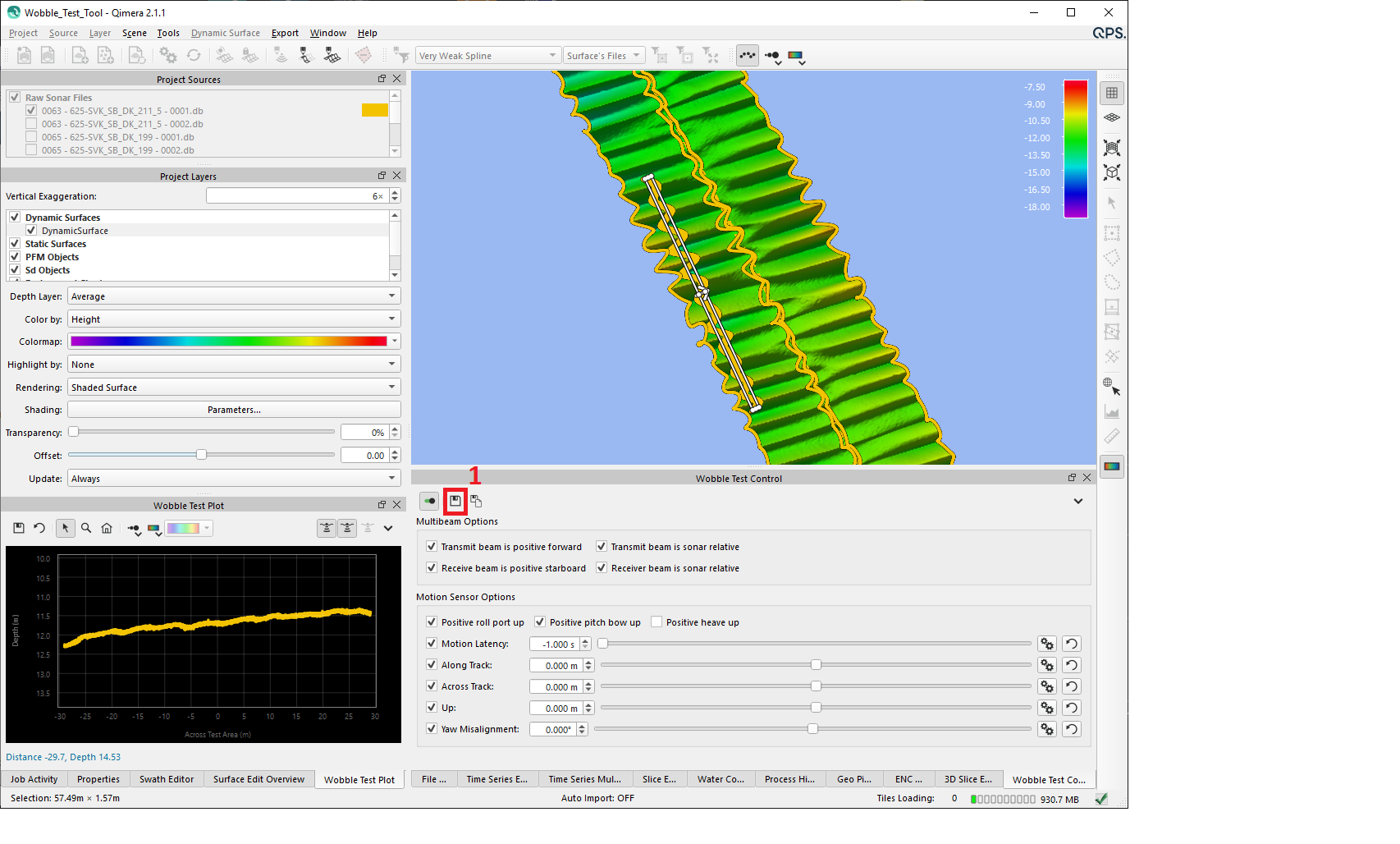Switch to the Swath Editor tab
Viewport: 1400px width, 844px height.
167,778
